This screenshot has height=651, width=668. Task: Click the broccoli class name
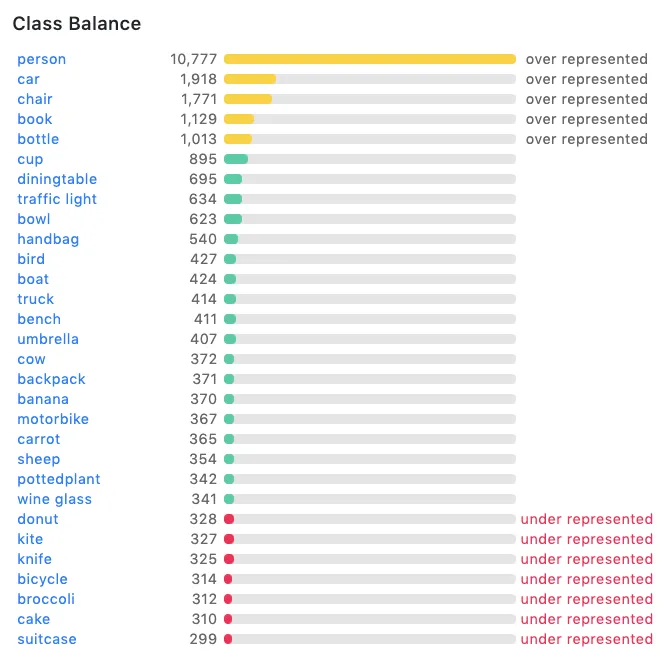[46, 599]
